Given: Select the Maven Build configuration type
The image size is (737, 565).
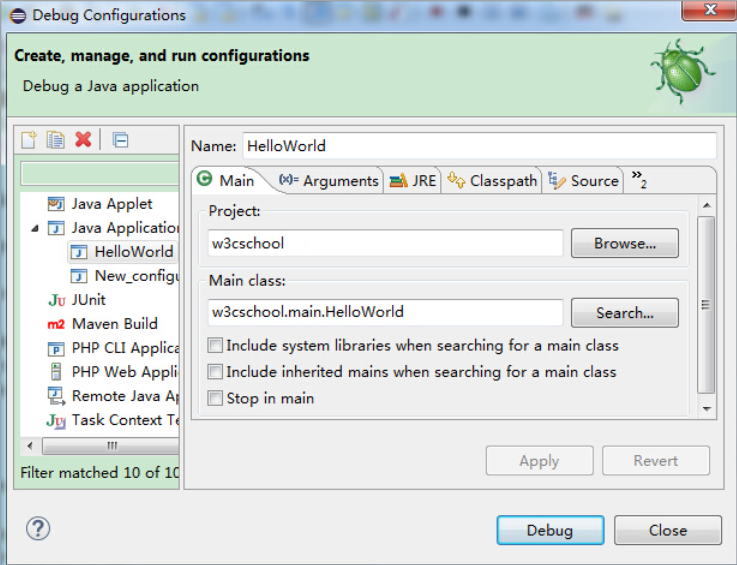Looking at the screenshot, I should [x=102, y=323].
